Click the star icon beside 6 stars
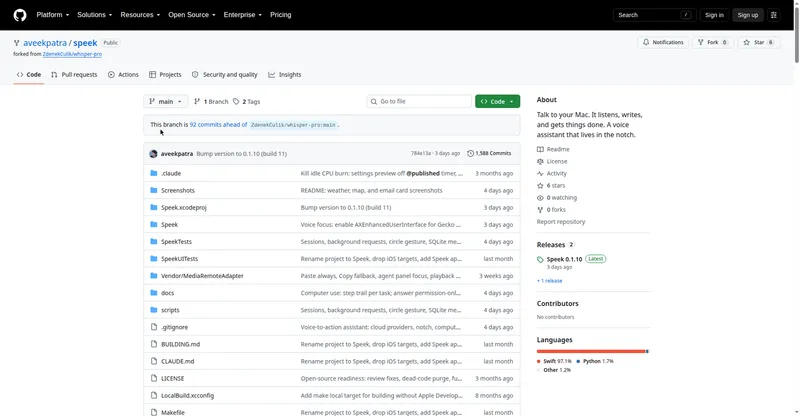The height and width of the screenshot is (416, 800). tap(540, 185)
